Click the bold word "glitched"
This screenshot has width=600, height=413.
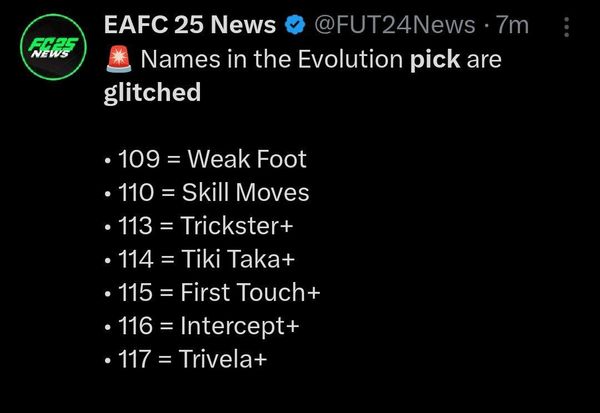pyautogui.click(x=152, y=93)
